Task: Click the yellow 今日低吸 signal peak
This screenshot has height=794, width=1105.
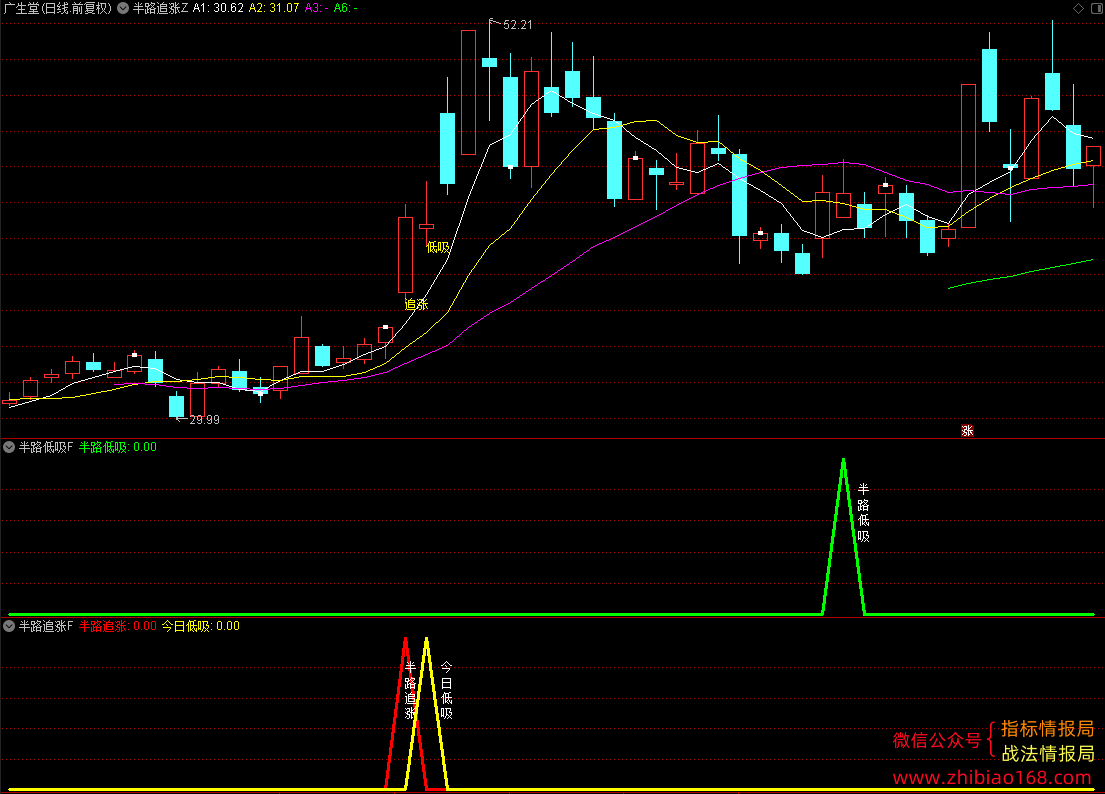Action: [x=426, y=712]
